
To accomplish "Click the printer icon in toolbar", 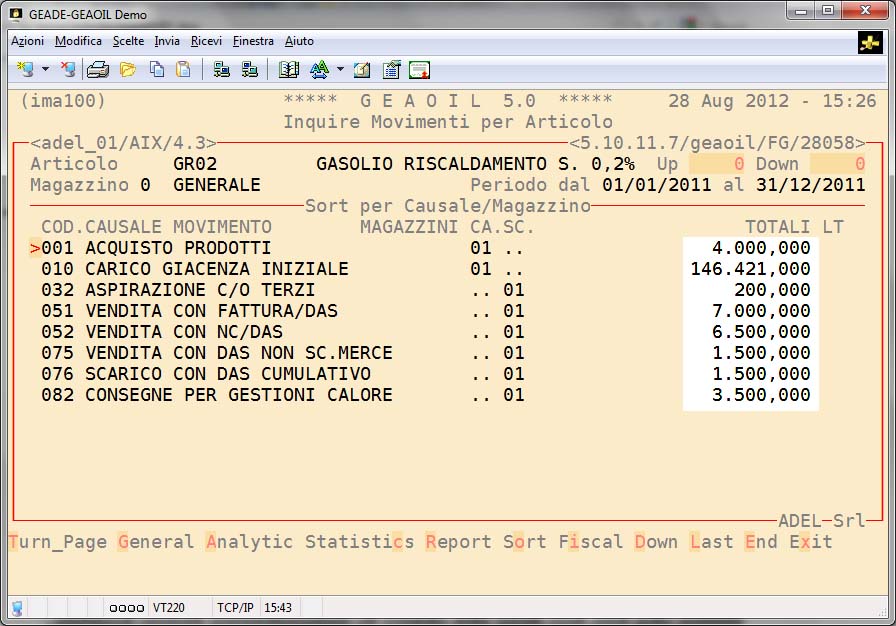I will [97, 70].
